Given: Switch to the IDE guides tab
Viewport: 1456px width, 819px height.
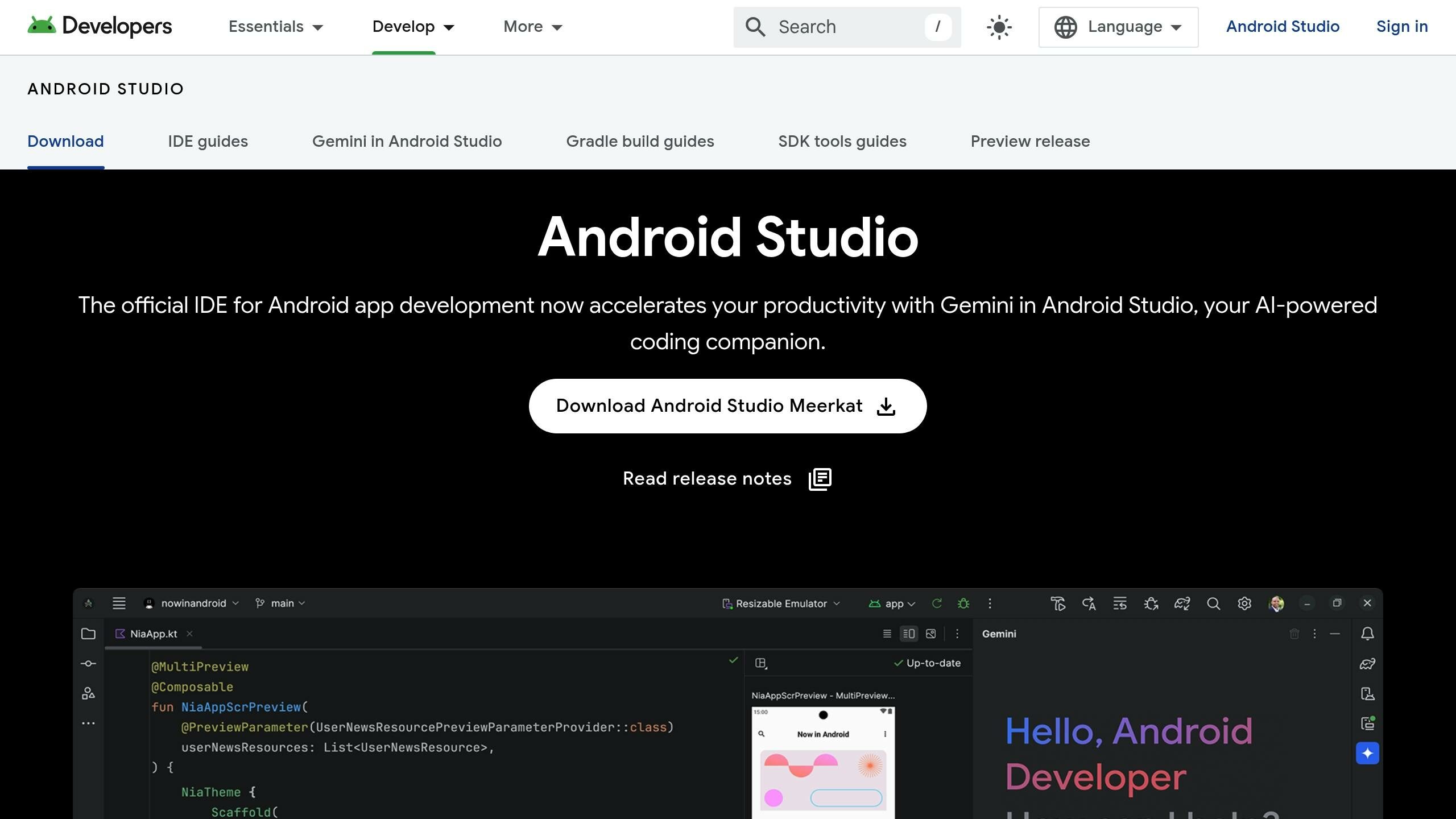Looking at the screenshot, I should (208, 142).
